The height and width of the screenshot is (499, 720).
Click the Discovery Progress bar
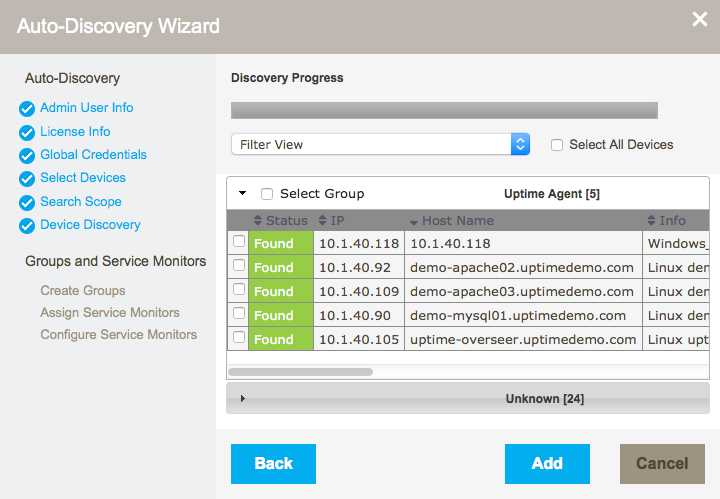(444, 110)
